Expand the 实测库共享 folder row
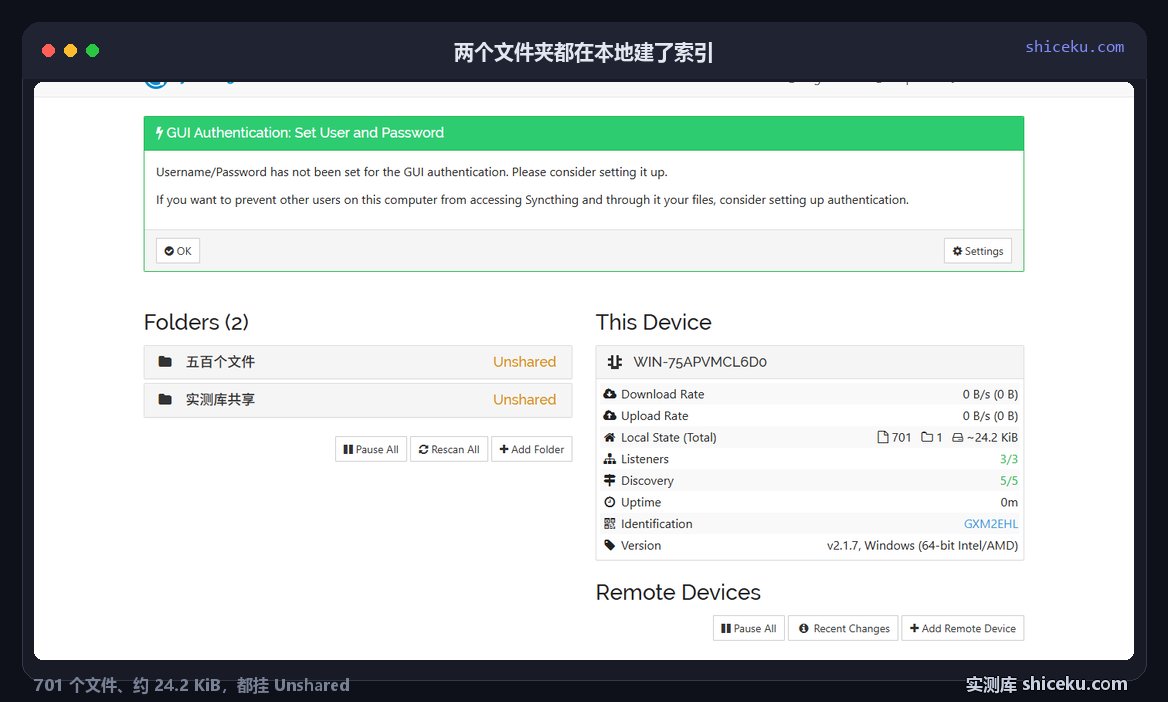The height and width of the screenshot is (702, 1168). [x=358, y=400]
